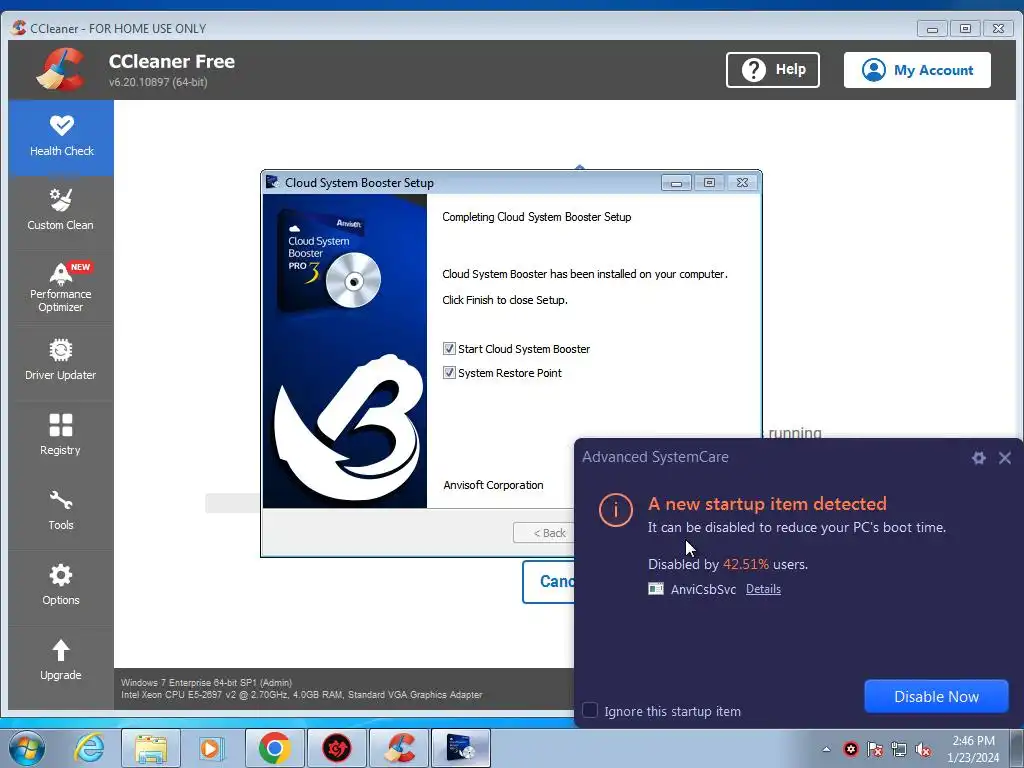Open the Registry cleaner section
The width and height of the screenshot is (1024, 768).
click(61, 434)
